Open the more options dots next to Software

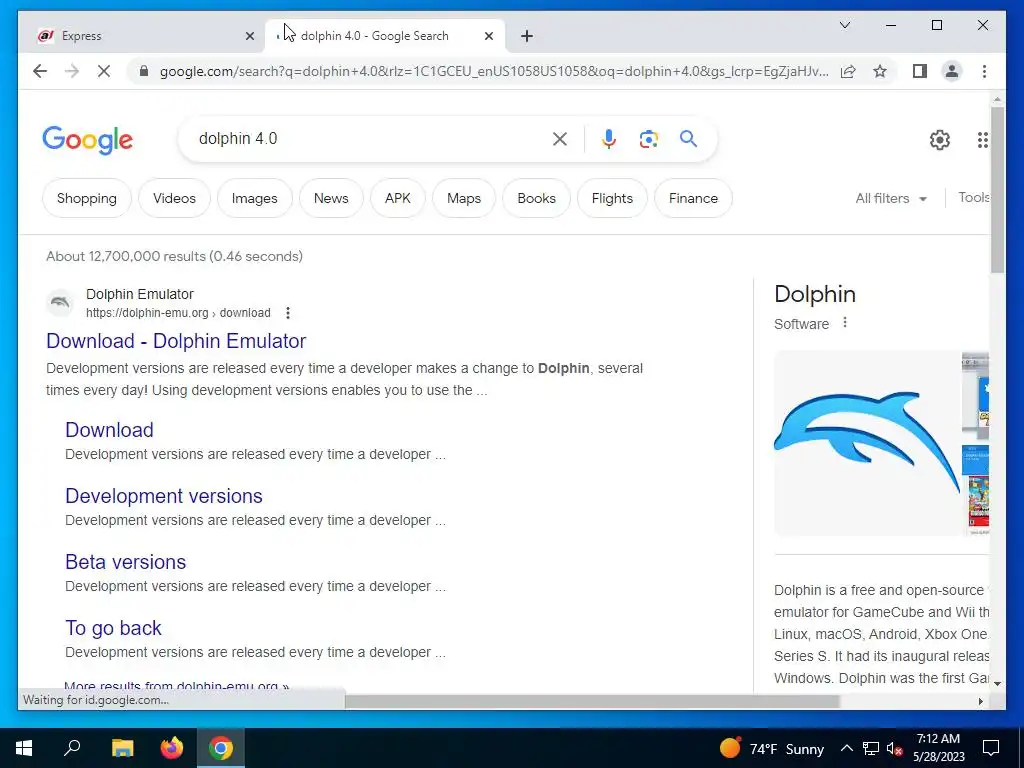click(844, 323)
